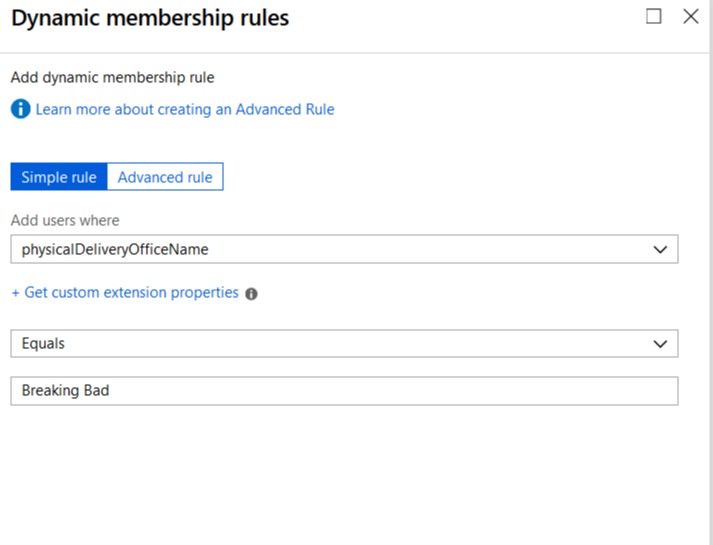Click the blue info icon beside Learn more
This screenshot has width=713, height=545.
[20, 109]
